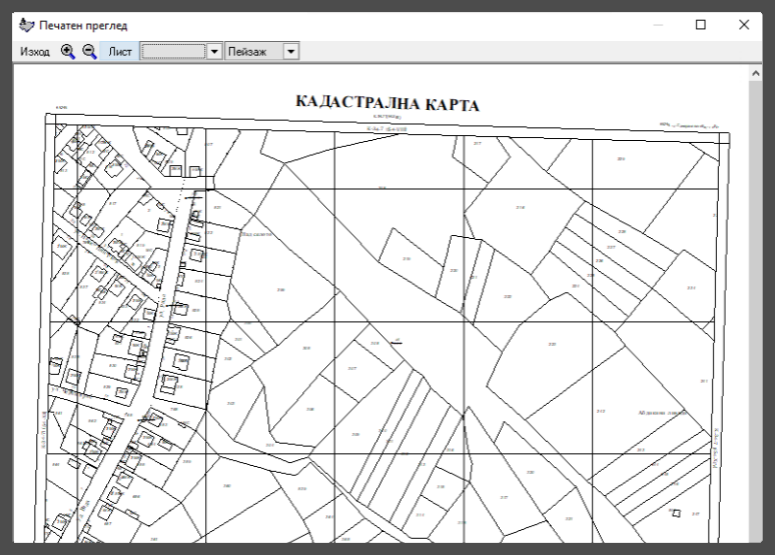Click the zoom out magnifier icon
775x555 pixels.
coord(89,51)
